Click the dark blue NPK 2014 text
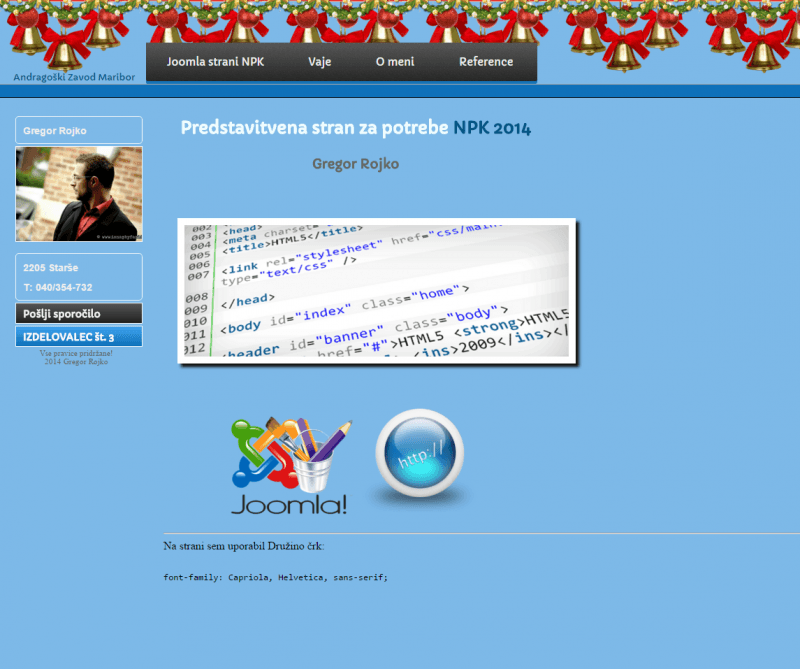Viewport: 800px width, 669px height. click(492, 128)
